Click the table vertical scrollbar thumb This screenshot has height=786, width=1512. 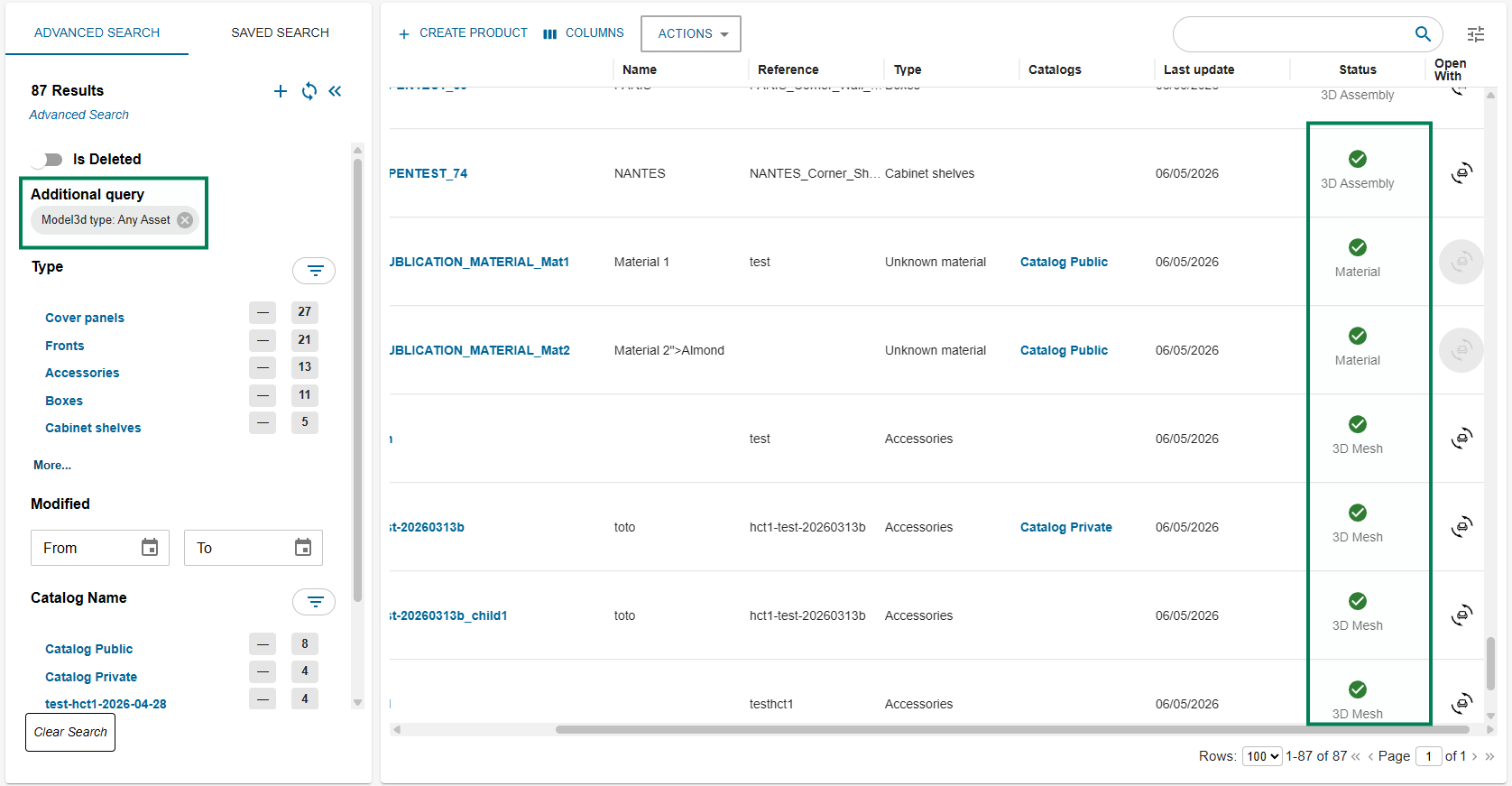[1490, 663]
